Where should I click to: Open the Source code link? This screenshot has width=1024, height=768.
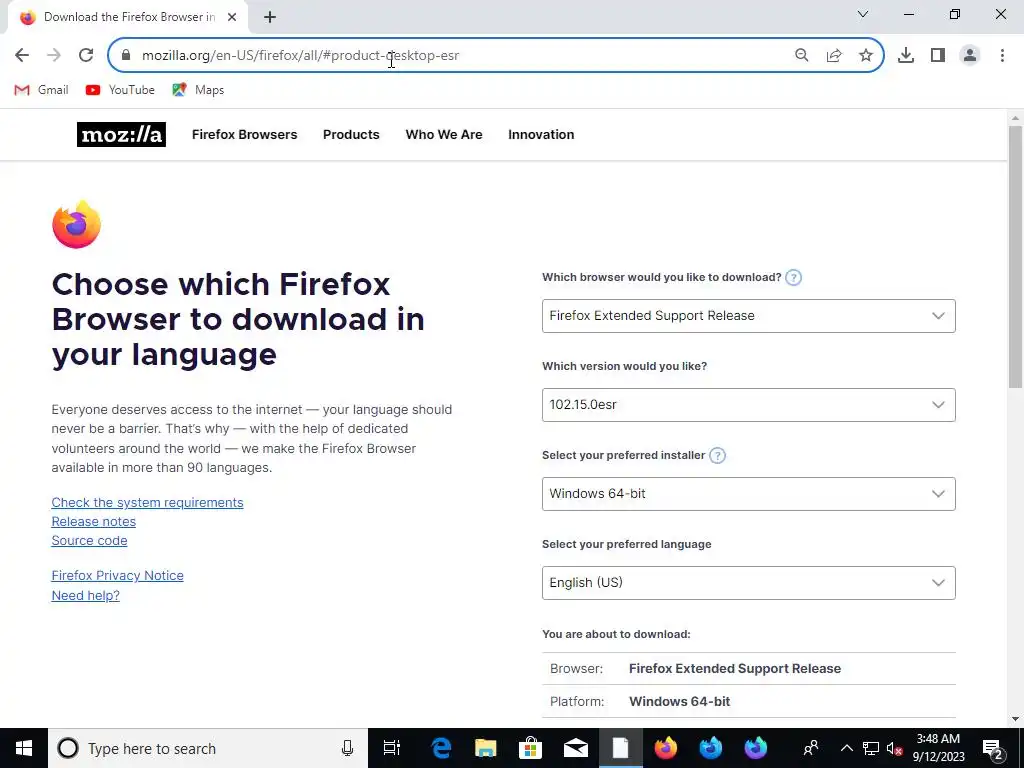pyautogui.click(x=89, y=541)
